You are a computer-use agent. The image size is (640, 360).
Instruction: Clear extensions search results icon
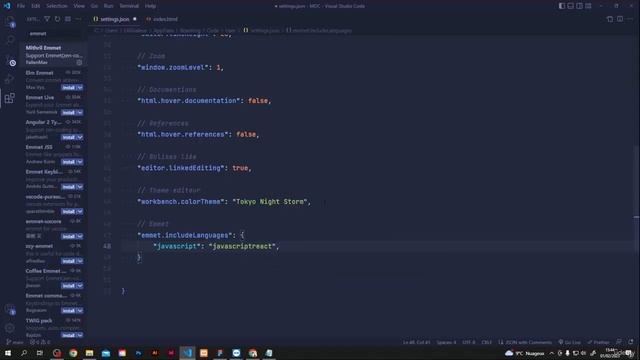click(x=68, y=19)
